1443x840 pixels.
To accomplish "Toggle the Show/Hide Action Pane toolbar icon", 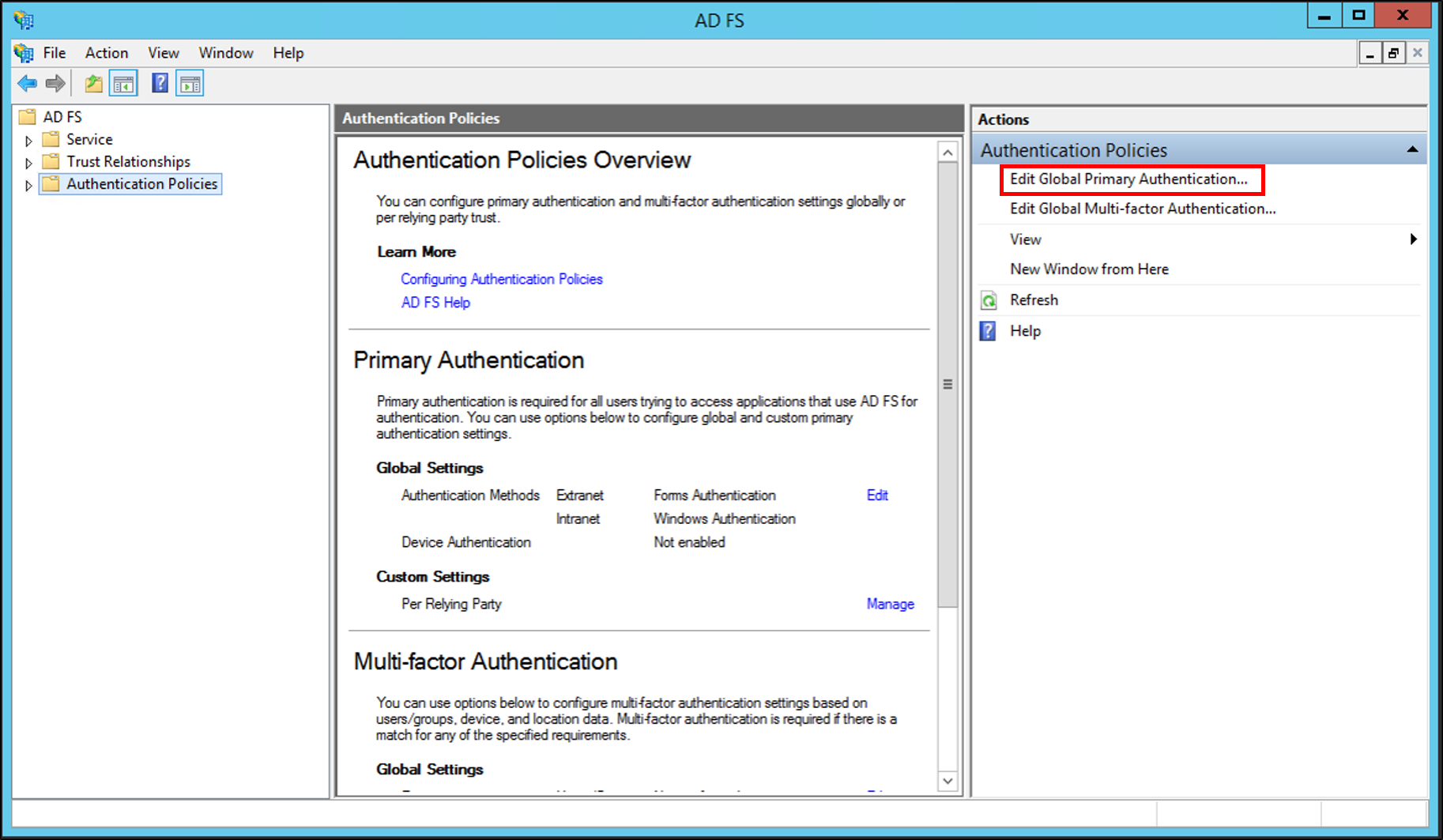I will pyautogui.click(x=189, y=83).
